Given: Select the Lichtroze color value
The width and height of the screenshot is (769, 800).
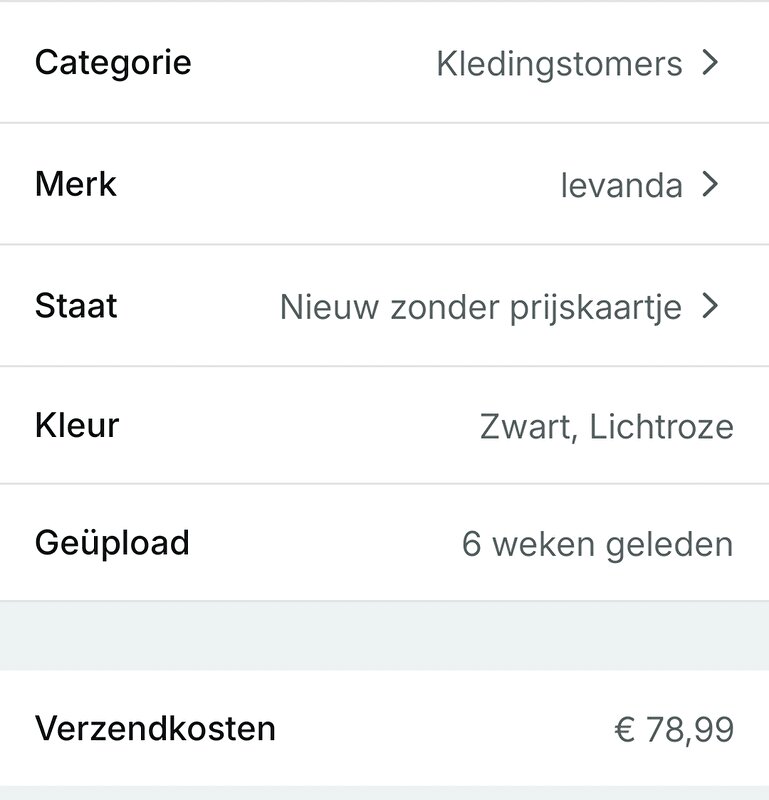Looking at the screenshot, I should point(661,427).
